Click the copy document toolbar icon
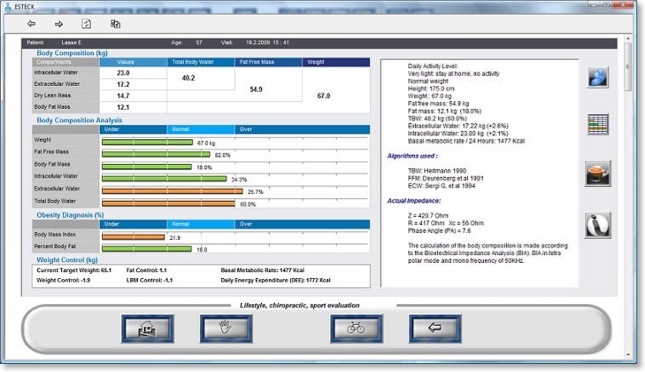This screenshot has width=645, height=372. [115, 24]
